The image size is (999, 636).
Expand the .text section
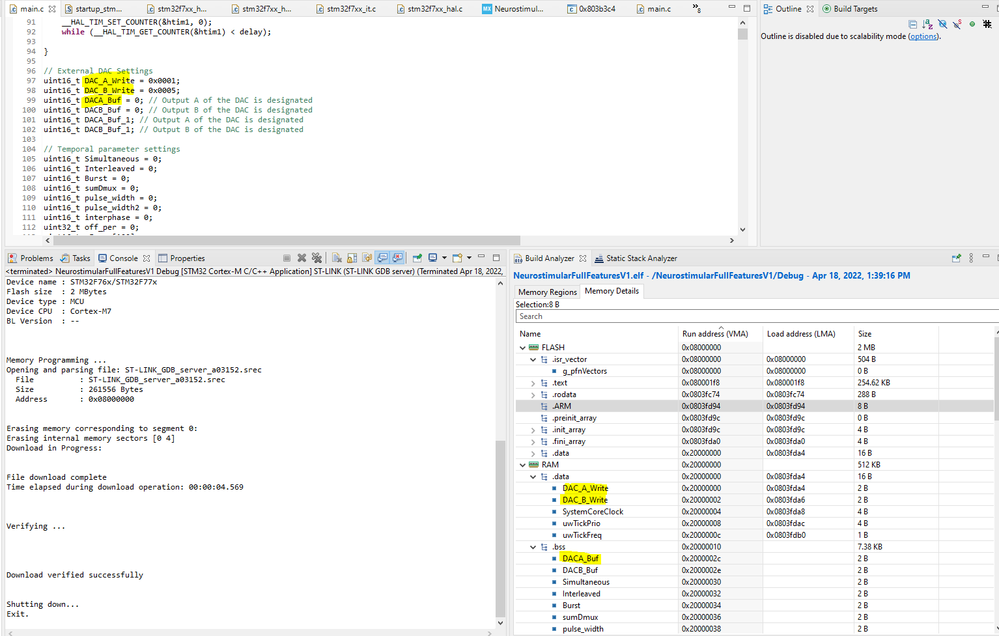533,383
